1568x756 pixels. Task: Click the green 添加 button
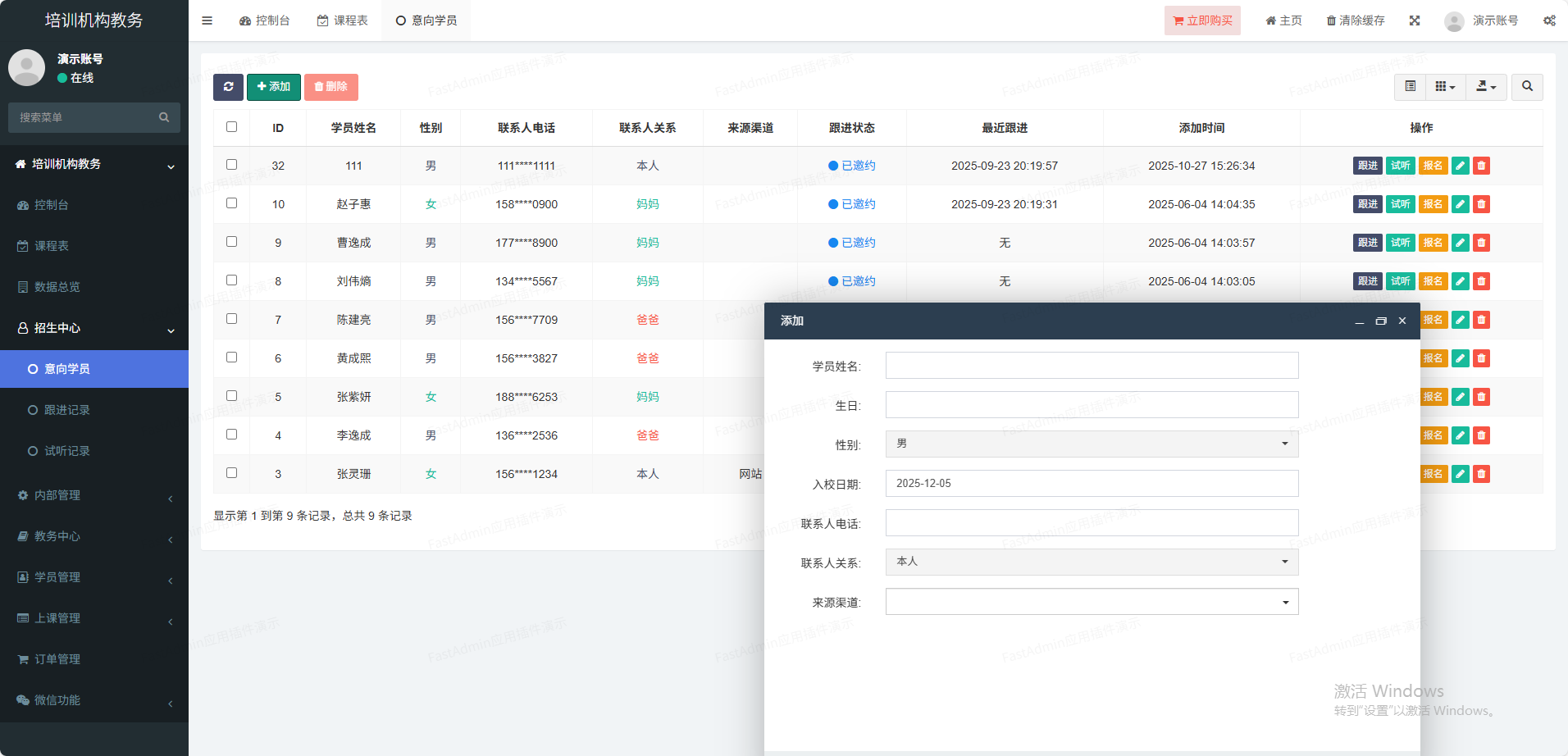pyautogui.click(x=274, y=87)
